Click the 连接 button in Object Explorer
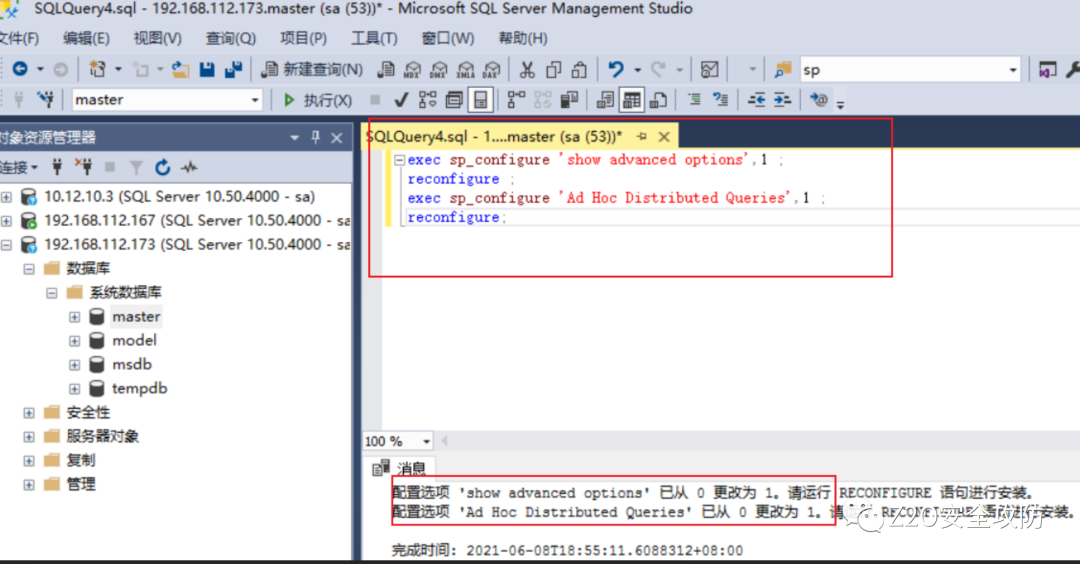The image size is (1080, 564). pyautogui.click(x=19, y=167)
